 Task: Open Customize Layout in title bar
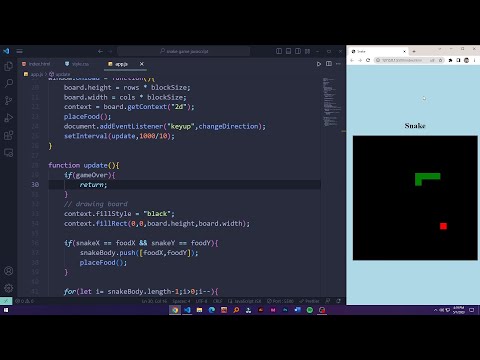(307, 51)
